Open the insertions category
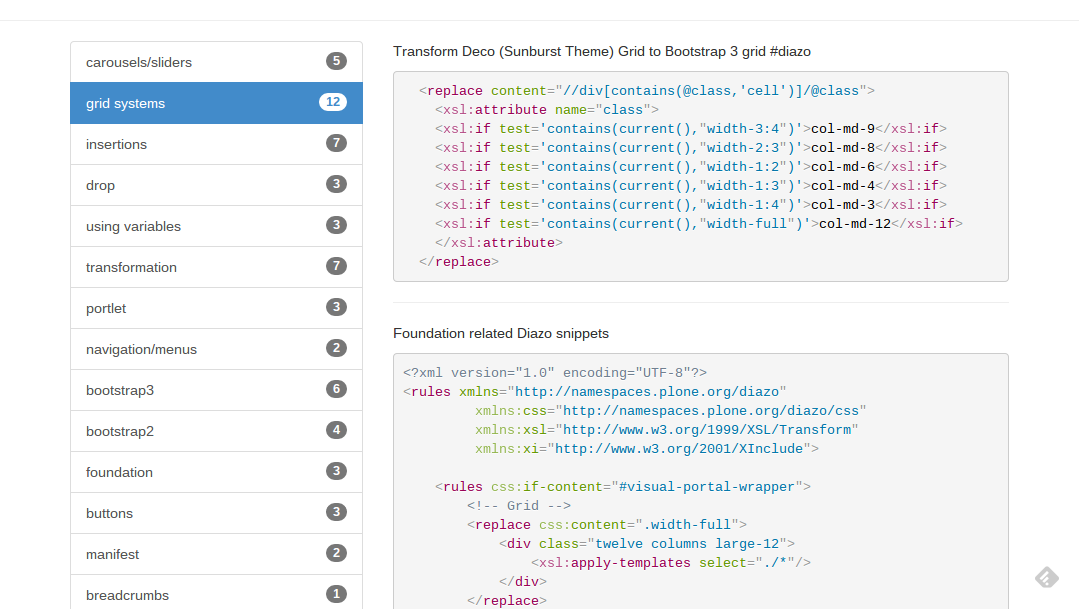 117,144
